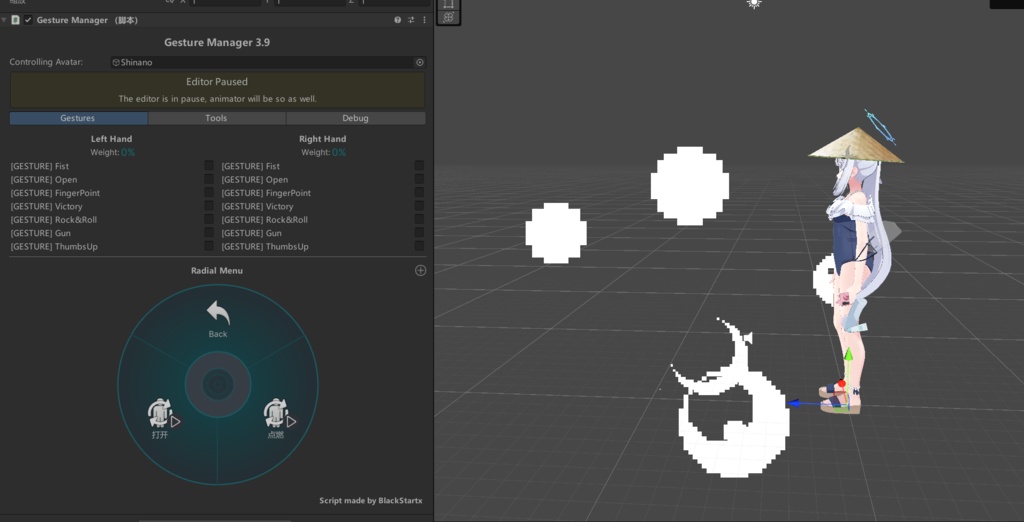Select the directional light sun gizmo
Screen dimensions: 1024x522
click(x=754, y=4)
